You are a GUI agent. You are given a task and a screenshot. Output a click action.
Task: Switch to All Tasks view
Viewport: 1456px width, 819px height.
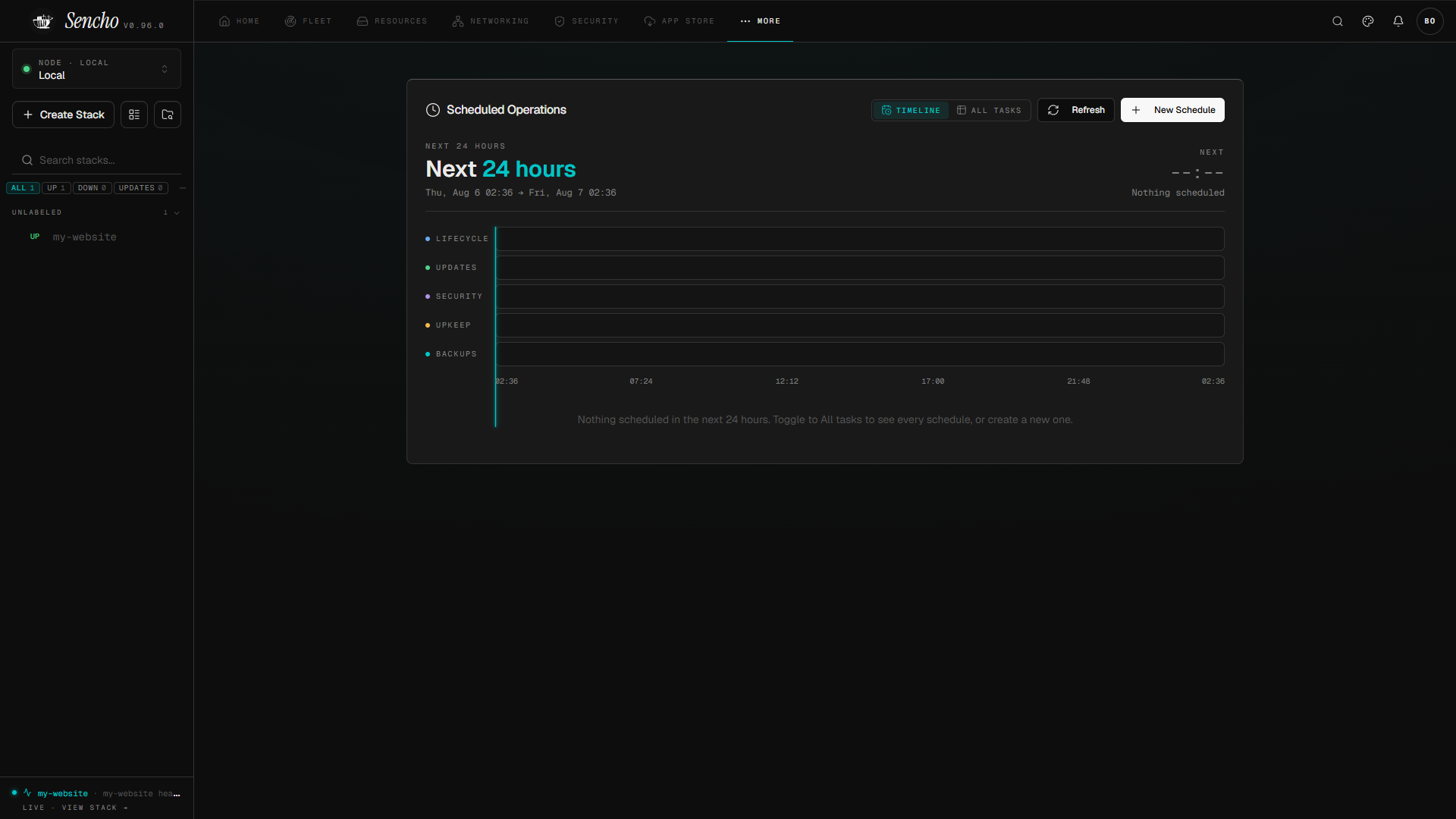pos(989,111)
